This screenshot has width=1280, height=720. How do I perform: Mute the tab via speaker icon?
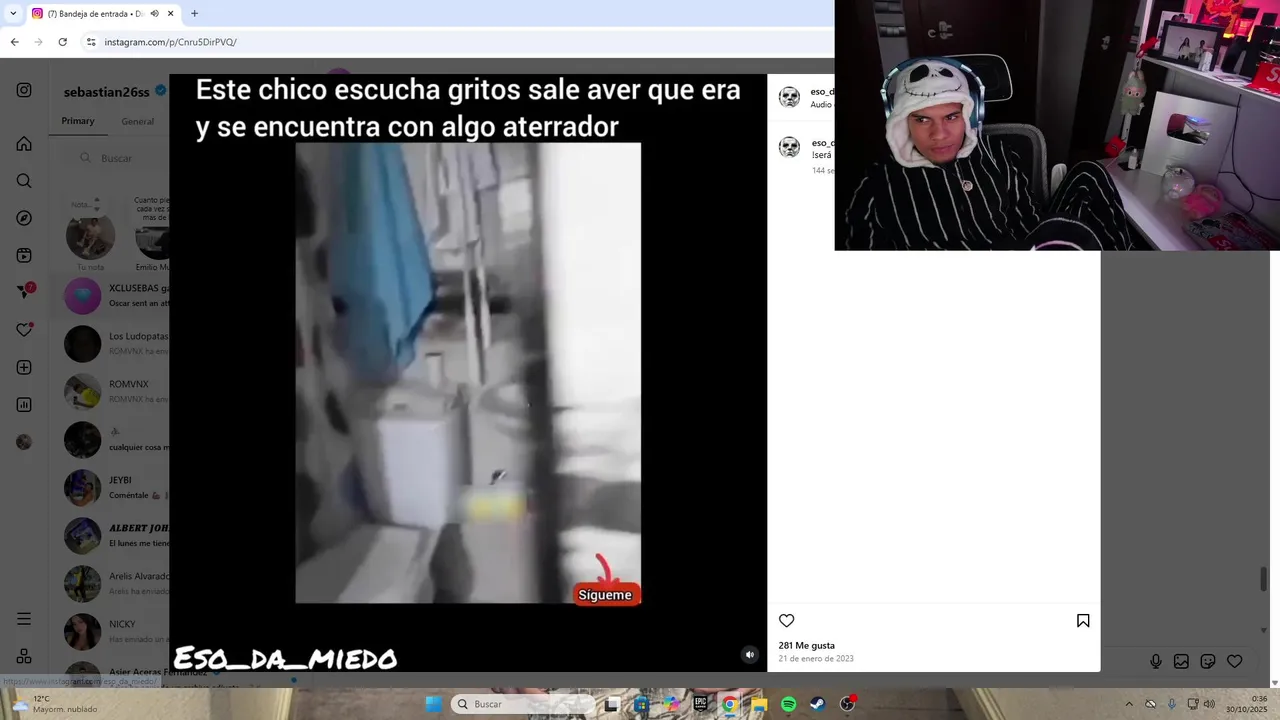[x=154, y=13]
